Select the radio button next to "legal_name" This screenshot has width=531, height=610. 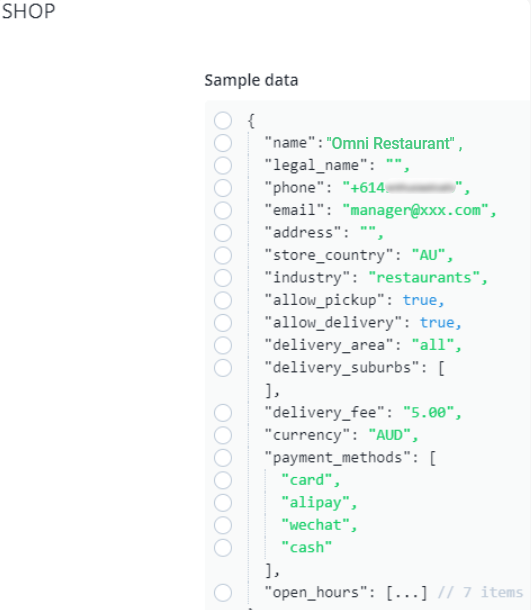(x=223, y=165)
